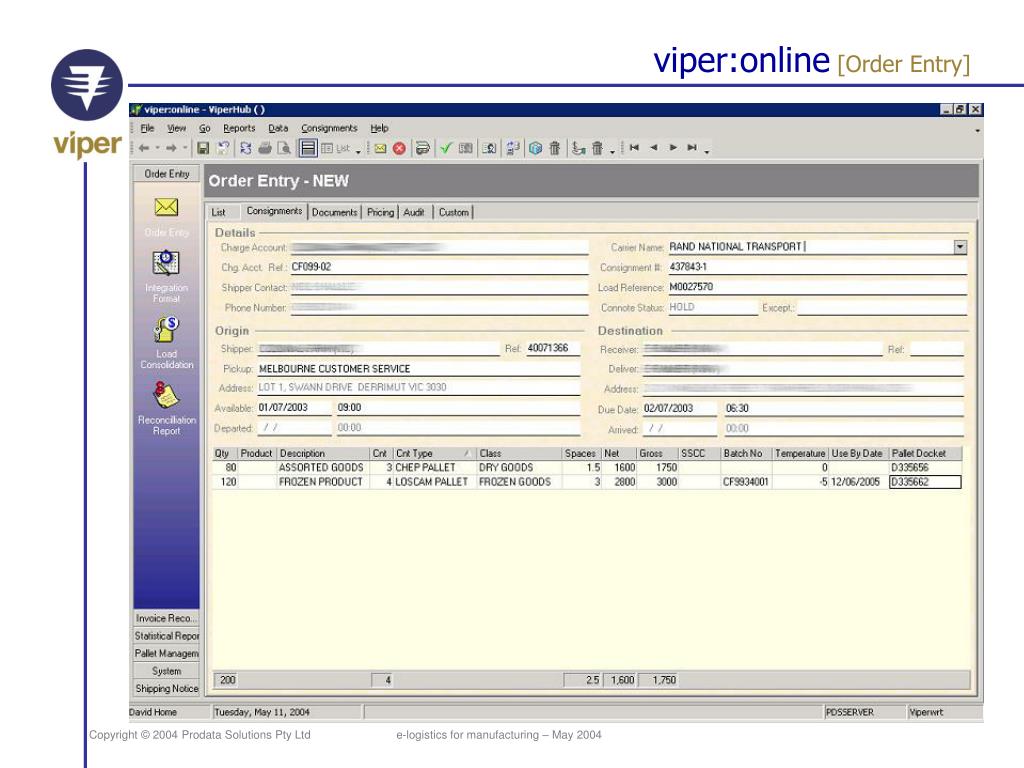Click batch number CF9934001 cell
This screenshot has height=768, width=1024.
pyautogui.click(x=746, y=482)
